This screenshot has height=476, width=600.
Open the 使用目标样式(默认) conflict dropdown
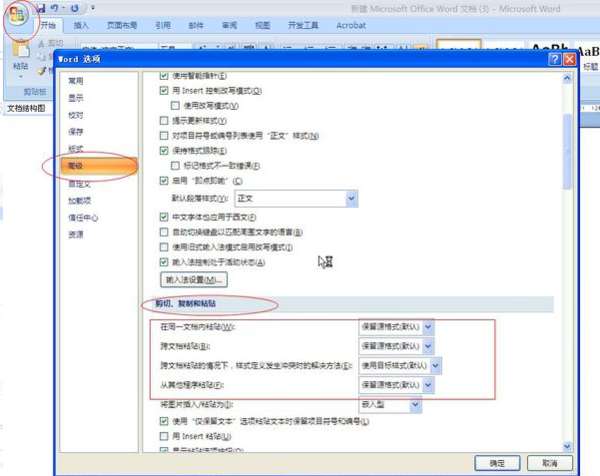tap(400, 365)
